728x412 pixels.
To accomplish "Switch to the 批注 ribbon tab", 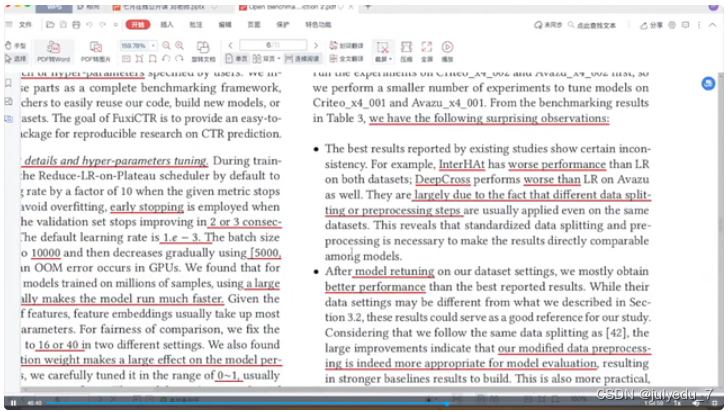I will click(x=195, y=25).
